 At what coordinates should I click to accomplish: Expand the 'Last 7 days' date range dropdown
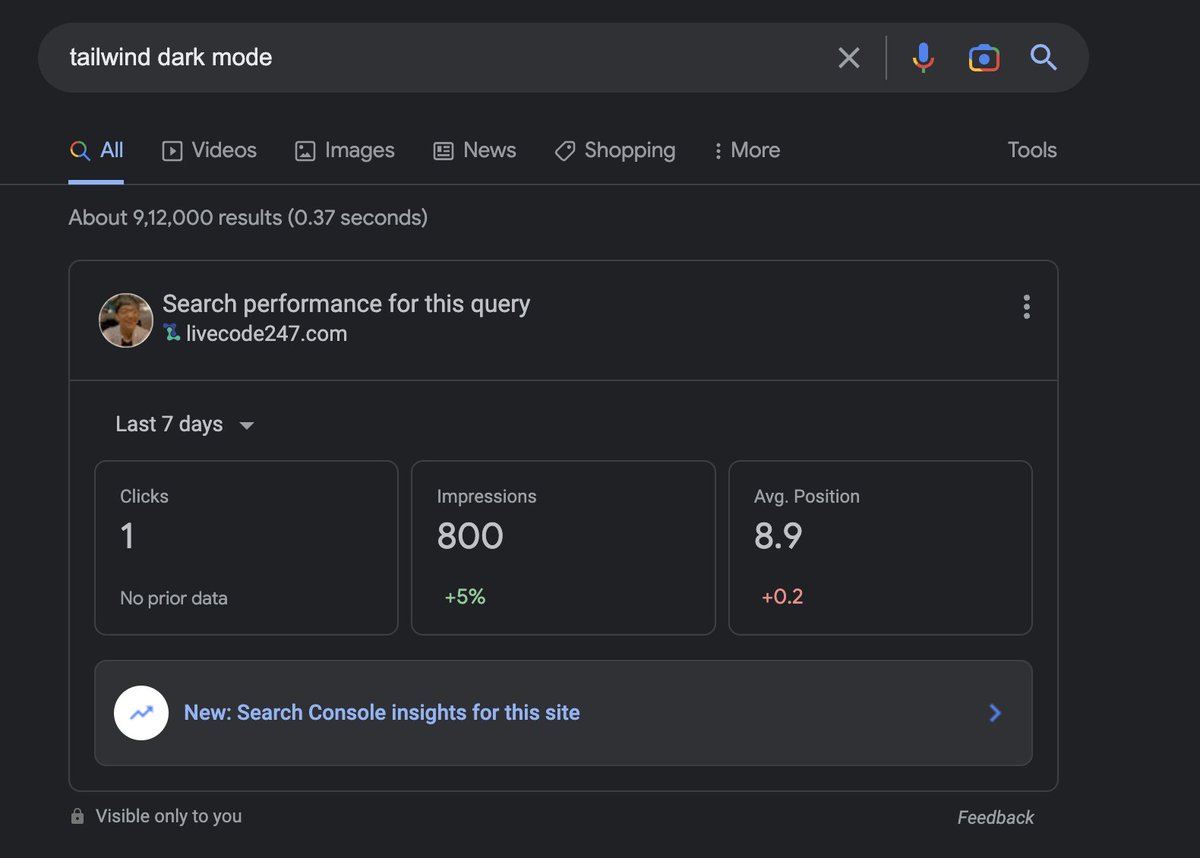coord(185,424)
